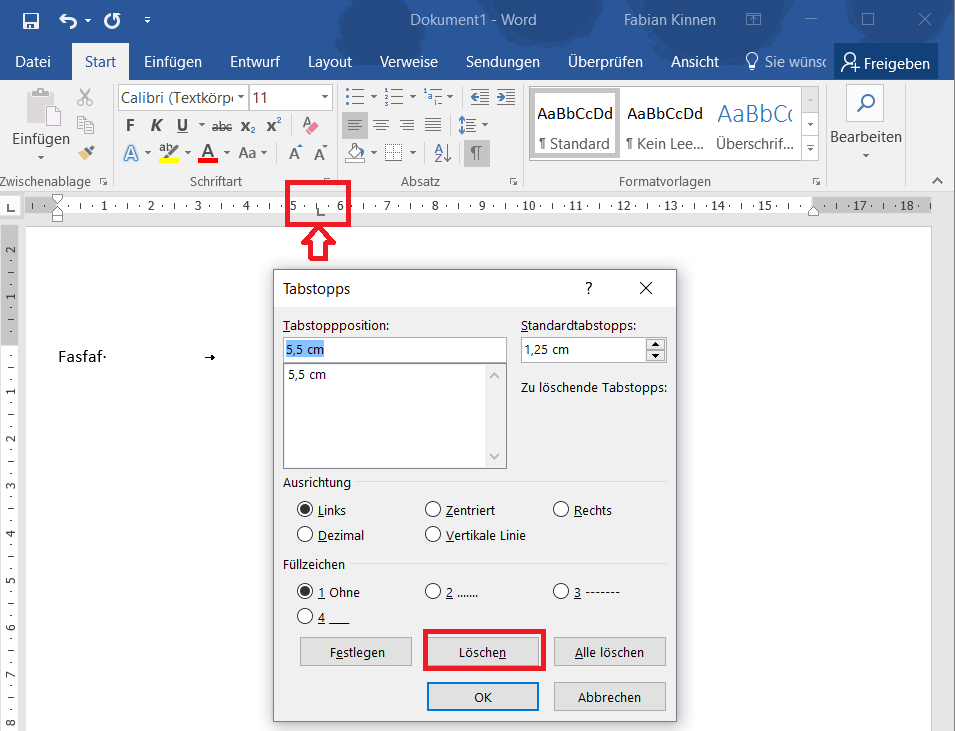
Task: Select Rechts alignment radio button
Action: click(561, 509)
